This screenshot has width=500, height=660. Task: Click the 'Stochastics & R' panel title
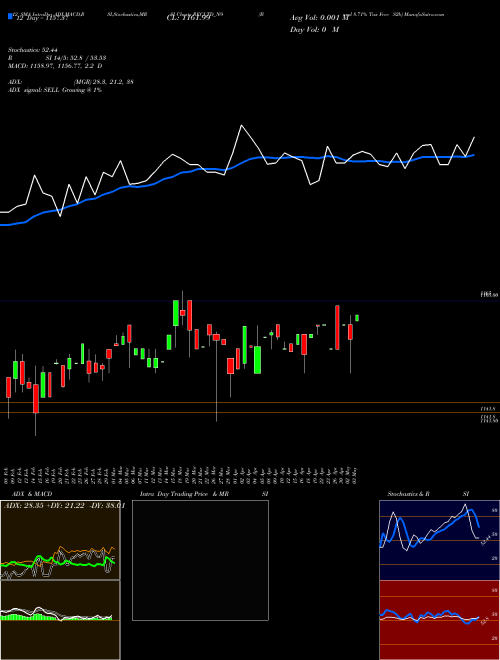pos(408,494)
